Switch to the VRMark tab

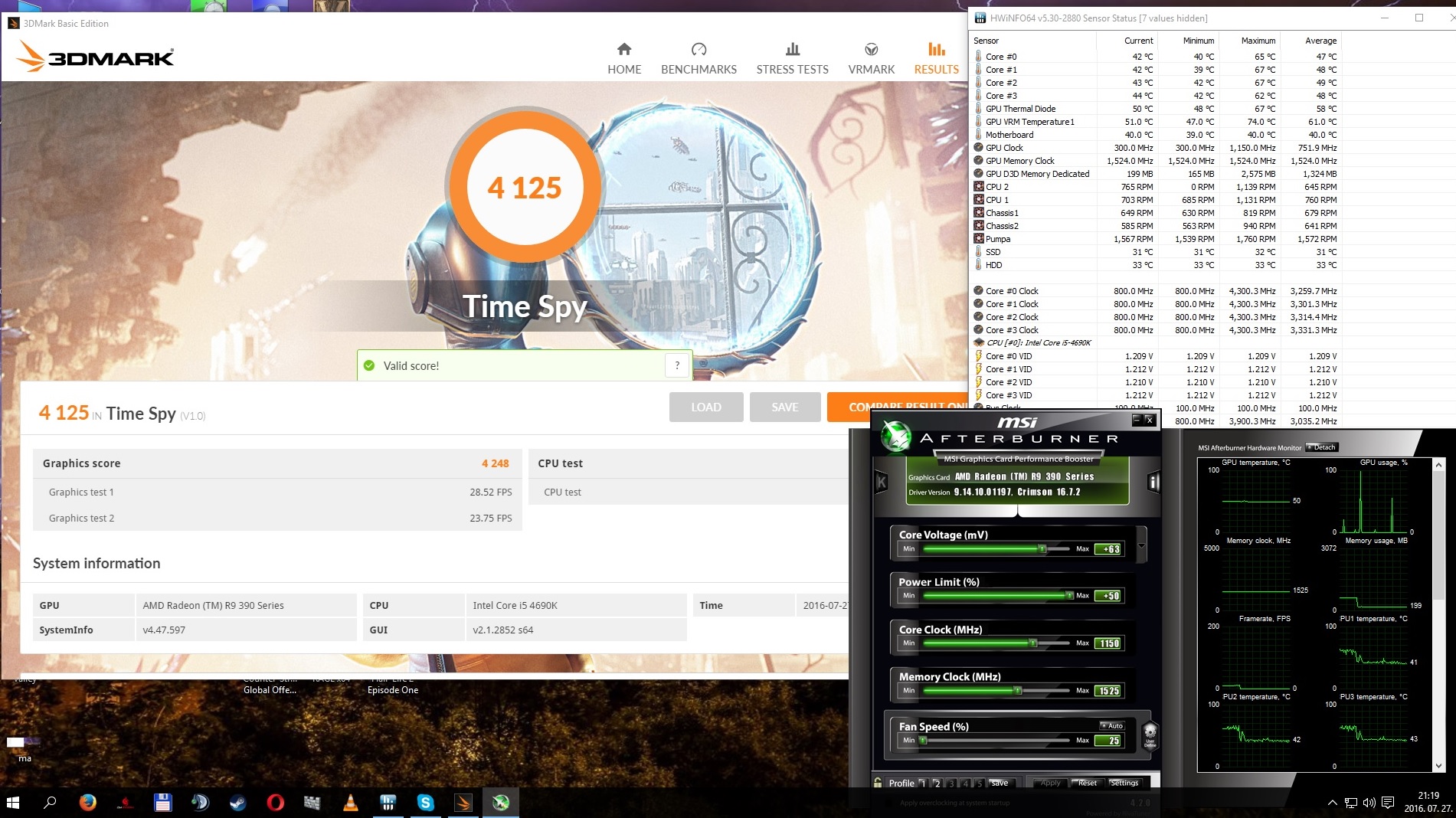tap(871, 59)
